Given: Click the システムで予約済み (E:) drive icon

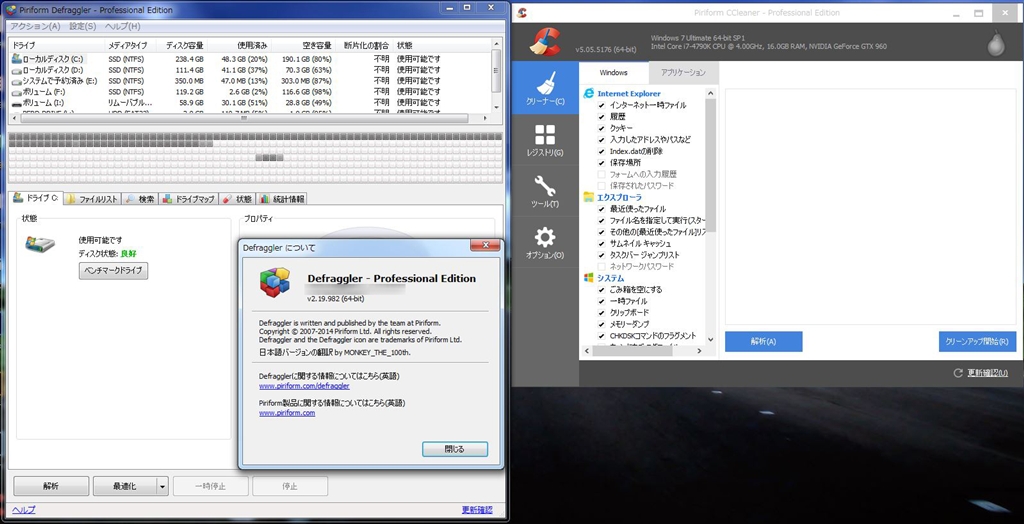Looking at the screenshot, I should (16, 81).
